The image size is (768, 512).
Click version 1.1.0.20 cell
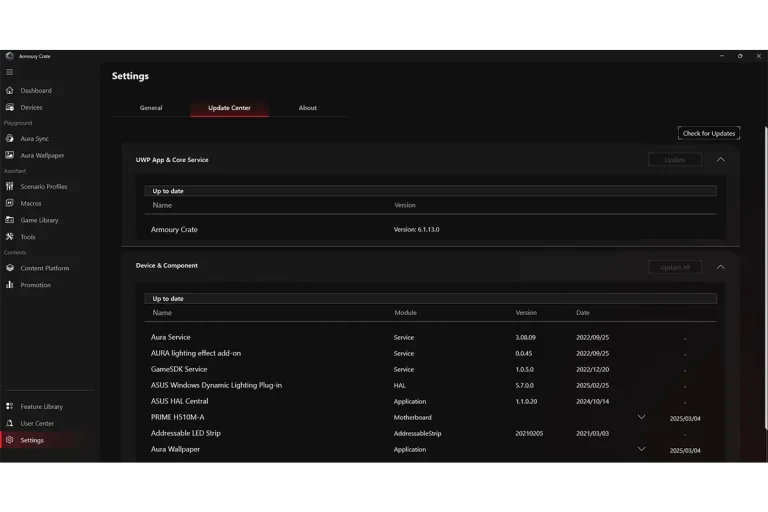526,401
